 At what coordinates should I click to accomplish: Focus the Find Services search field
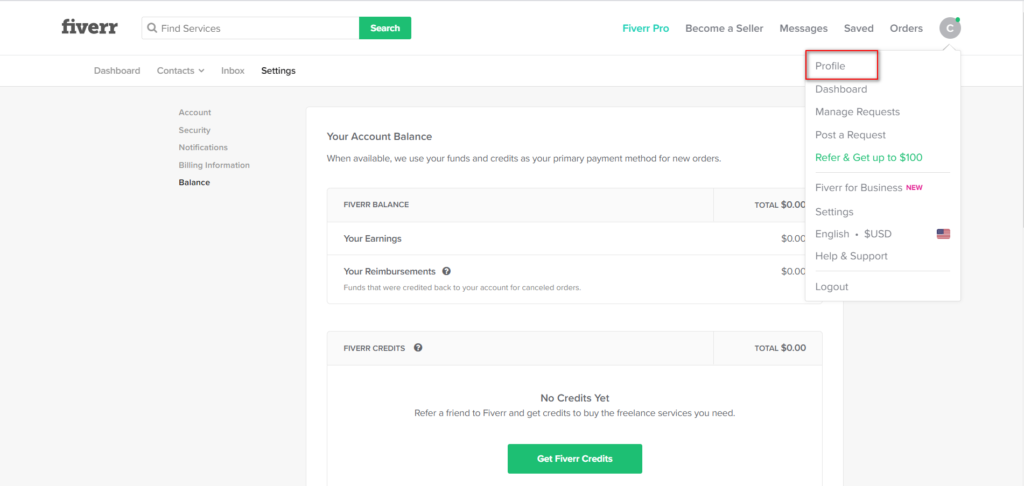click(250, 28)
